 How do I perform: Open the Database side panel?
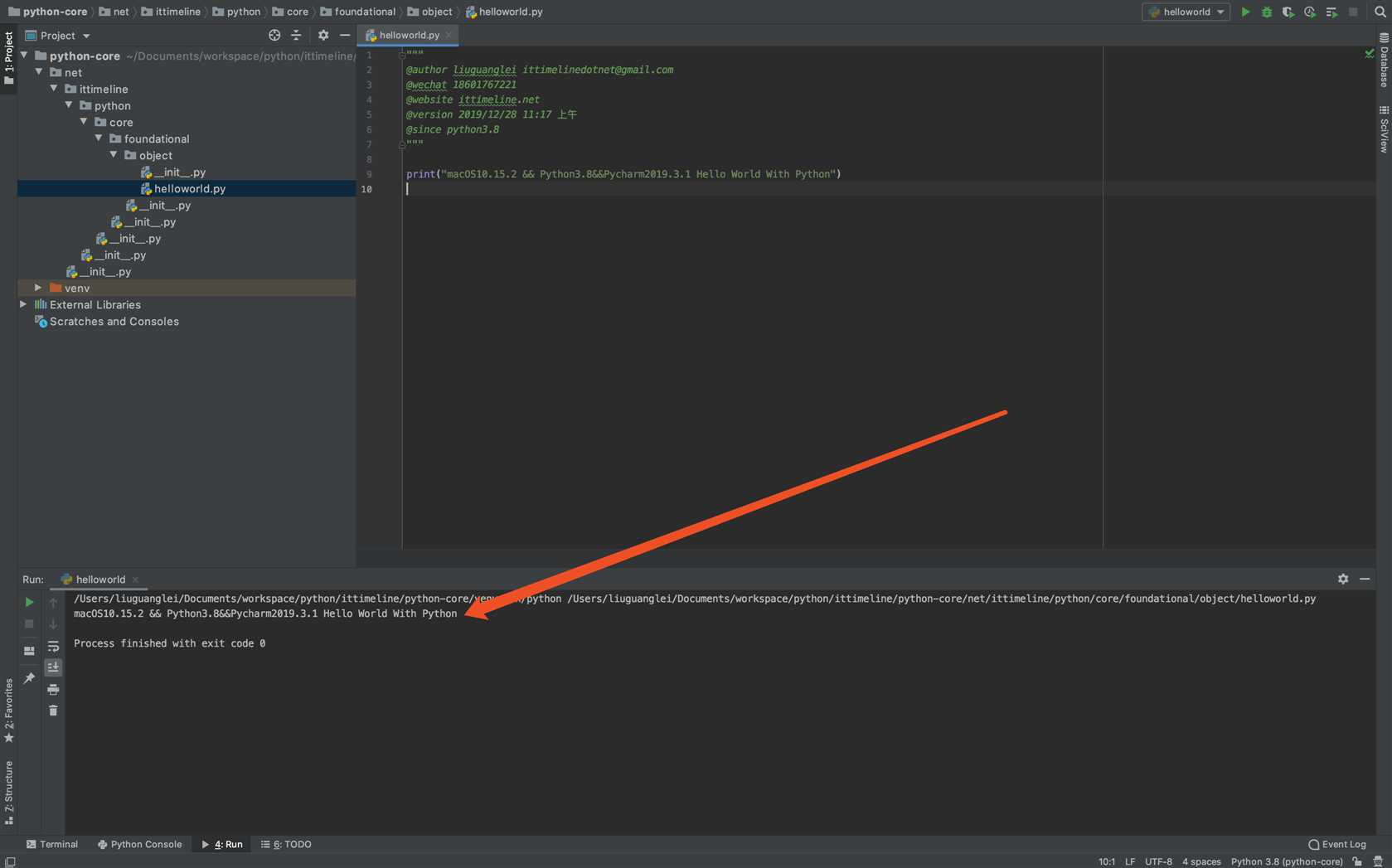pos(1384,61)
